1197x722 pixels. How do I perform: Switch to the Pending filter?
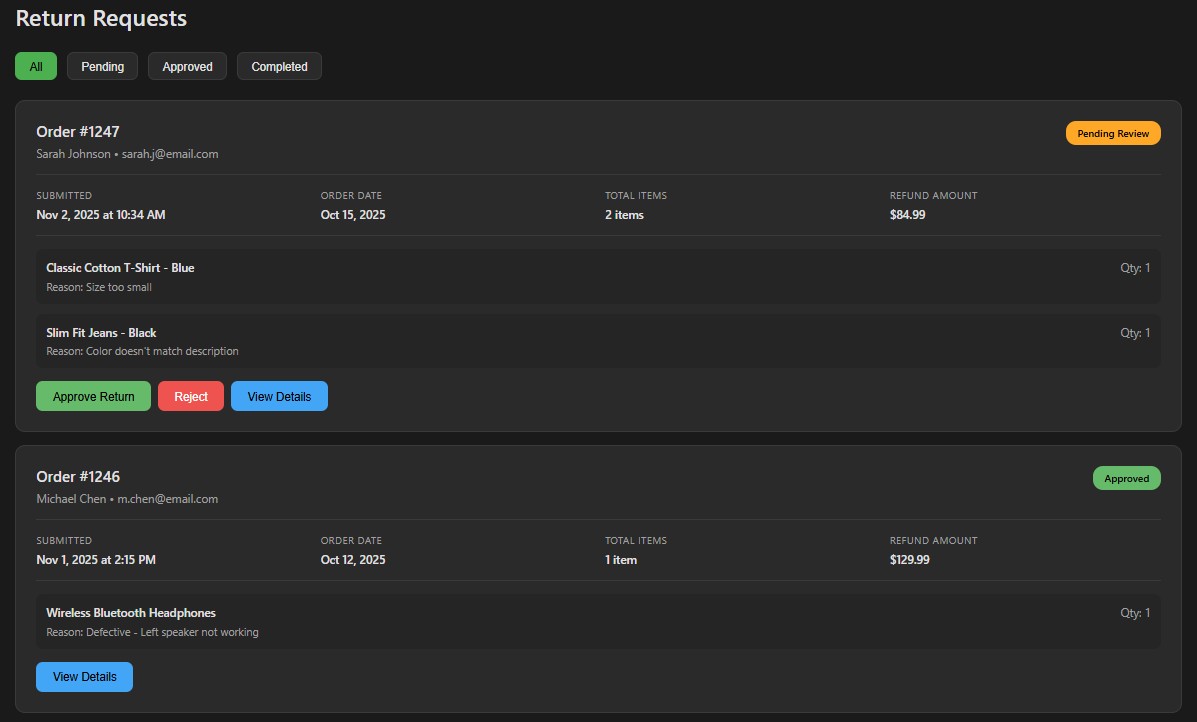pos(102,66)
